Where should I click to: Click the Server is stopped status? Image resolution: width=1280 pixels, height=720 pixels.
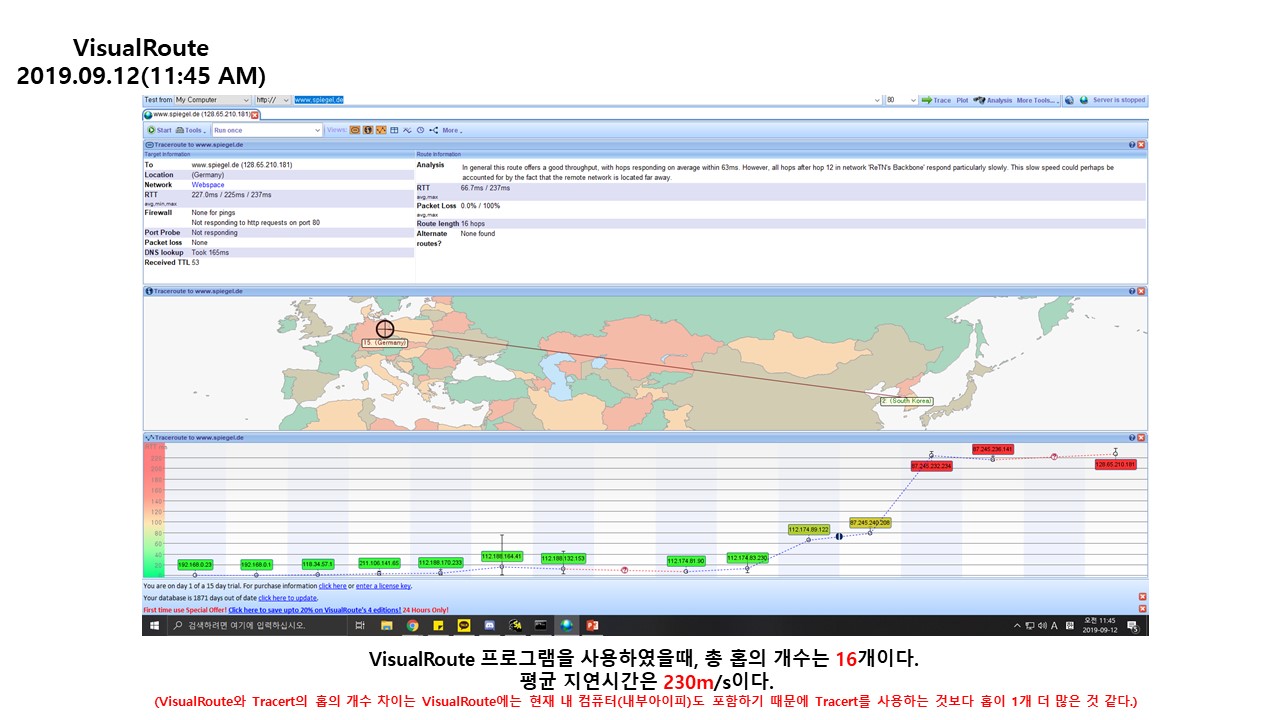pos(1119,100)
